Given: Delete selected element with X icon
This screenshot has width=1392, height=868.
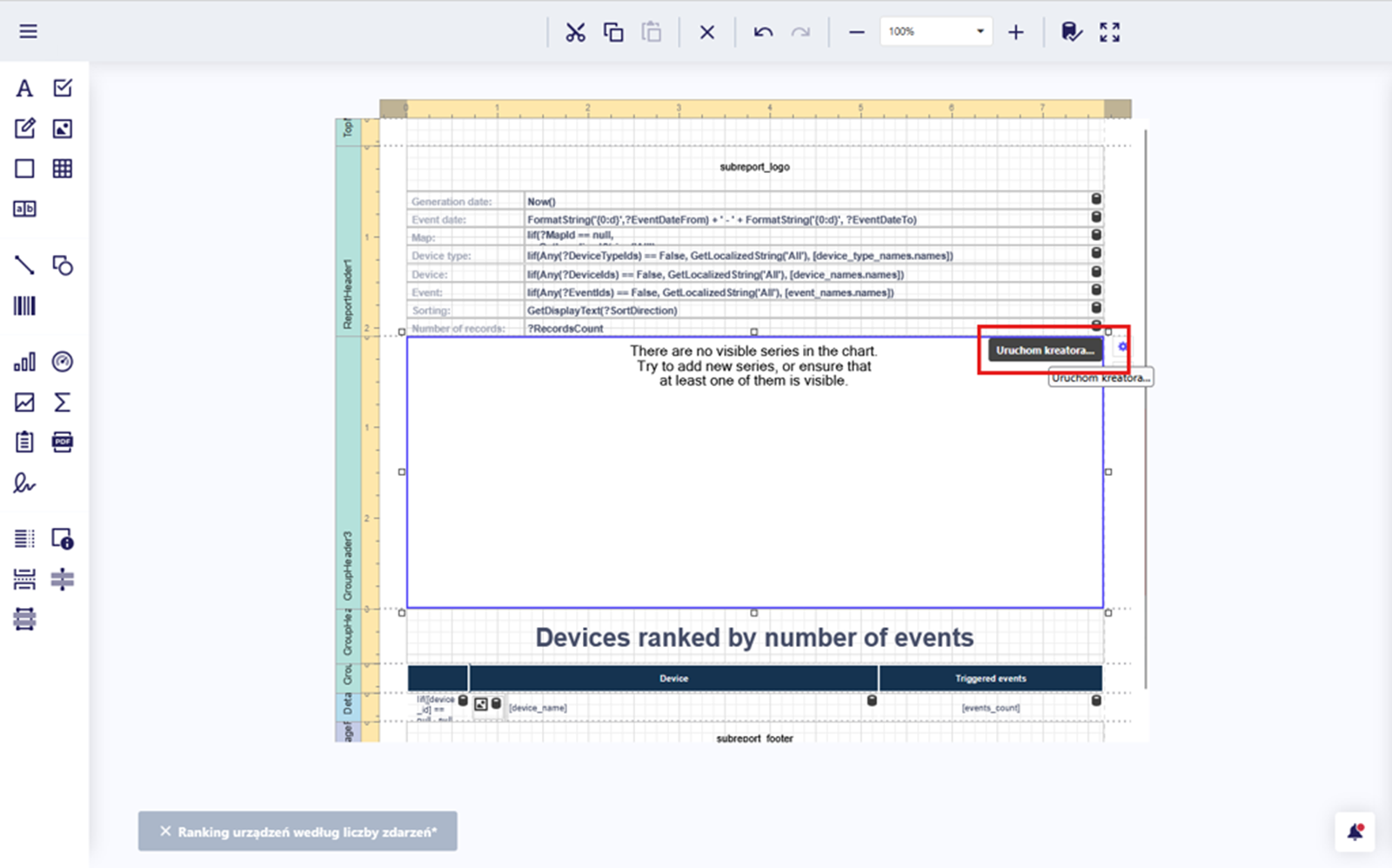Looking at the screenshot, I should click(x=707, y=32).
